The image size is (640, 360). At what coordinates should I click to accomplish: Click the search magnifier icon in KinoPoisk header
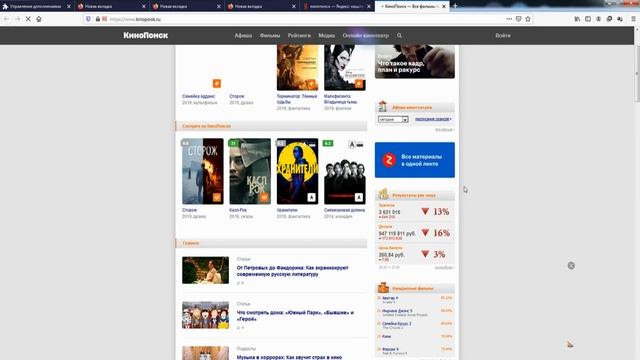click(399, 36)
